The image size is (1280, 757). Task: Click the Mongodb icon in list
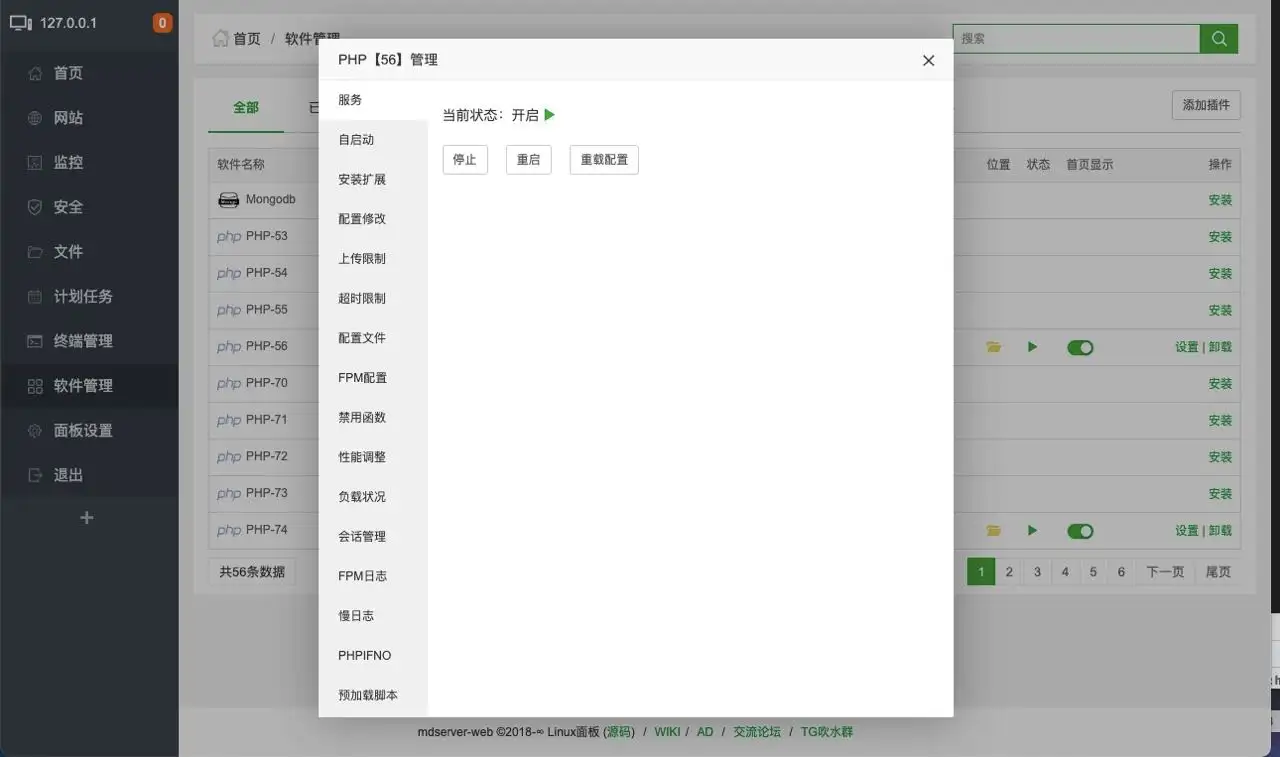click(x=229, y=200)
